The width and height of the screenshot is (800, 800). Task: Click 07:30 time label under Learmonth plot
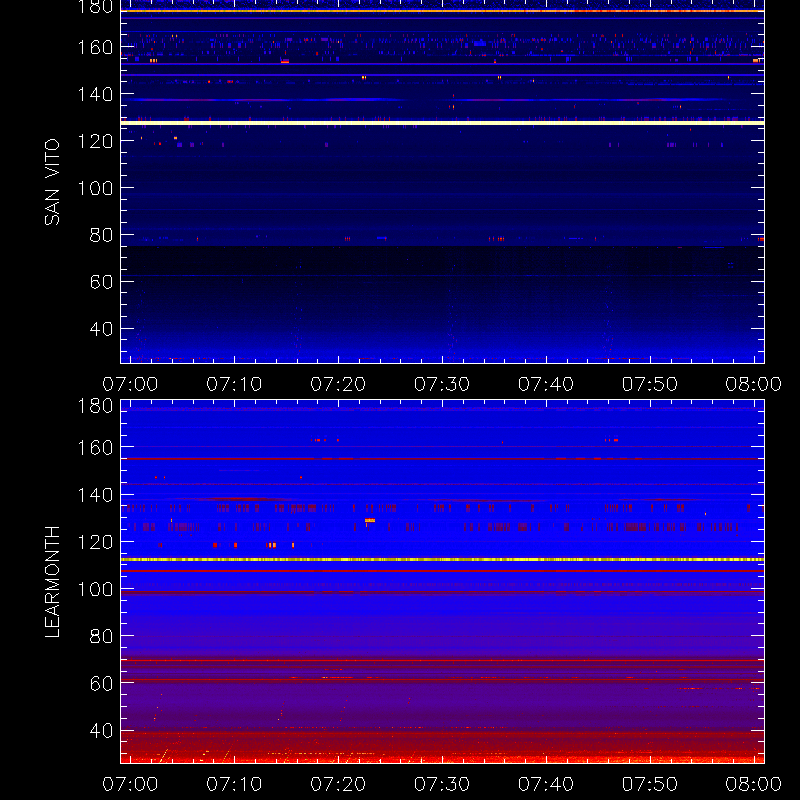tap(442, 784)
